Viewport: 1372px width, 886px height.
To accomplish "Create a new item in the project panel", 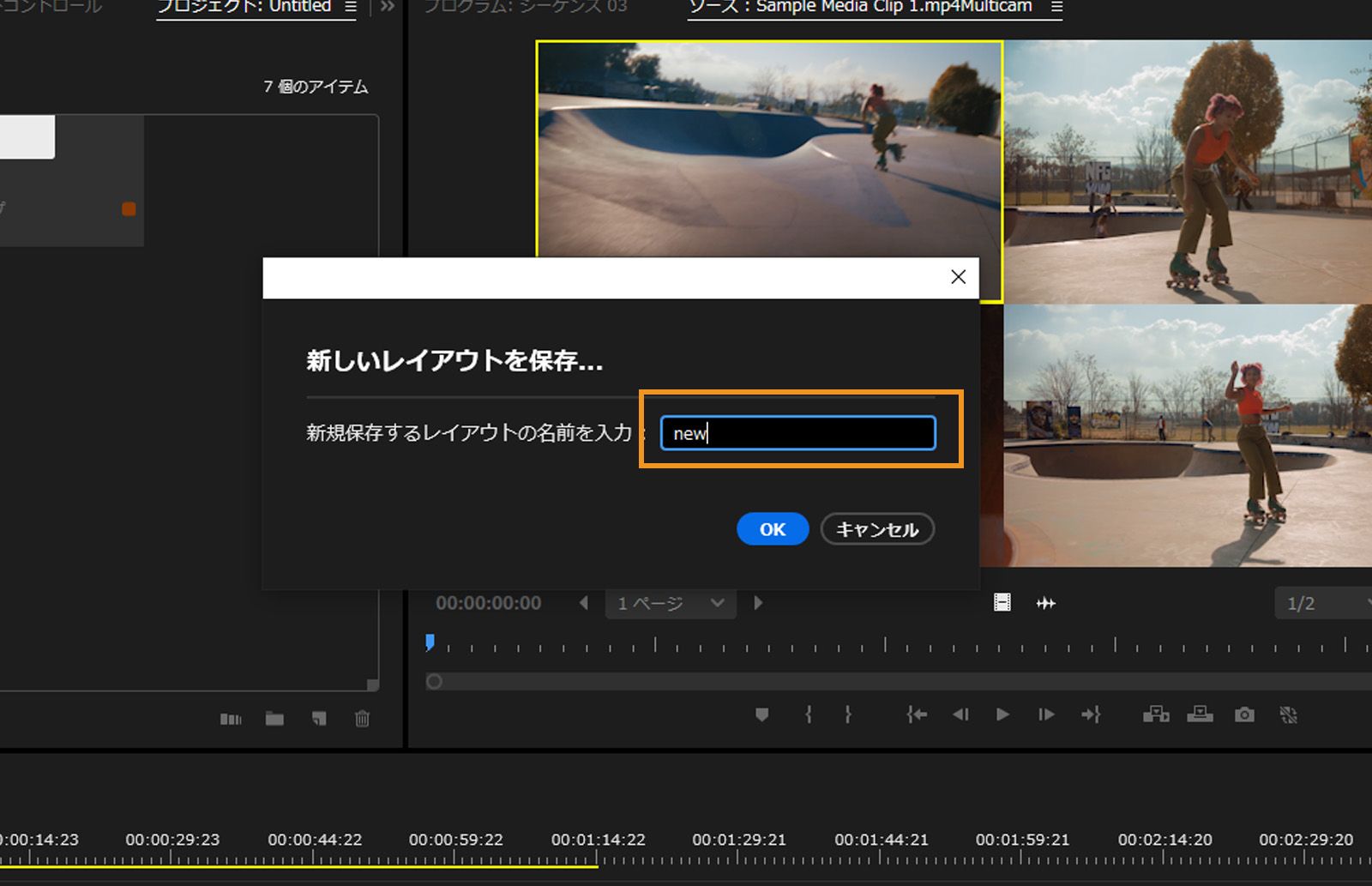I will point(318,719).
